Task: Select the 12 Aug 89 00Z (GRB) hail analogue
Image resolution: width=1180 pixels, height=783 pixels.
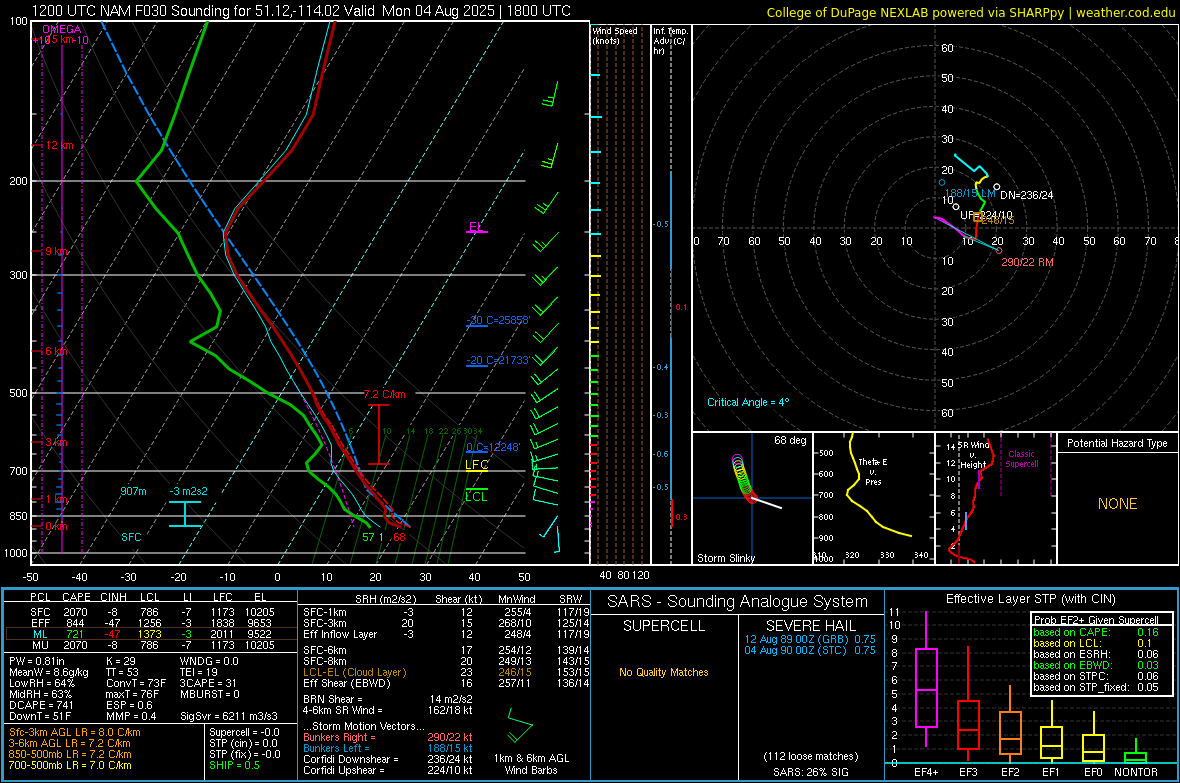Action: tap(810, 639)
